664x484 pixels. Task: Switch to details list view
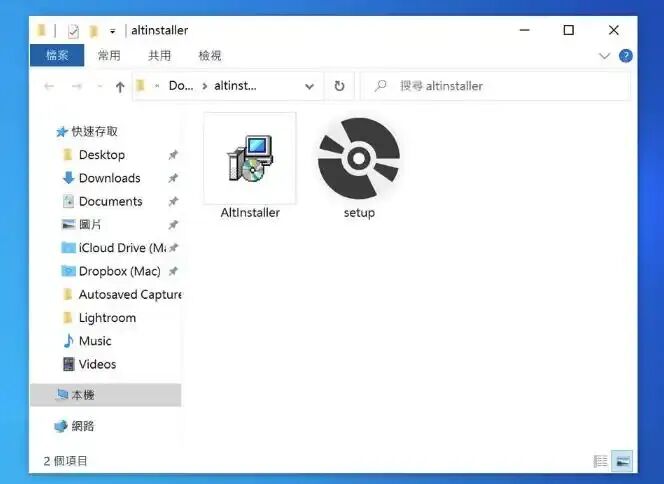(600, 461)
